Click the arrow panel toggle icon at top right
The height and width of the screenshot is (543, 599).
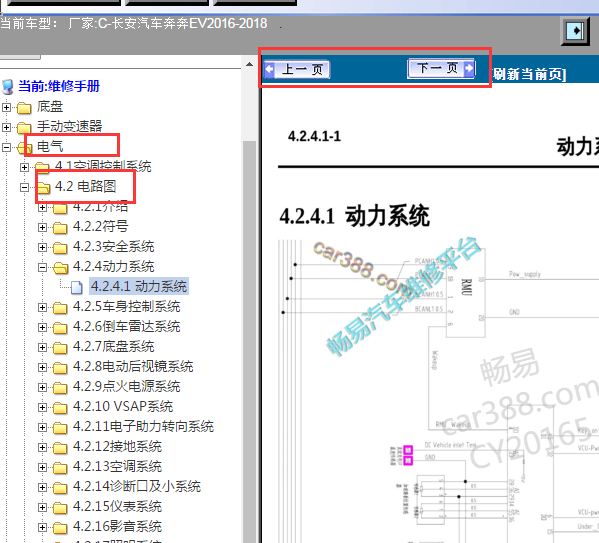pyautogui.click(x=575, y=31)
